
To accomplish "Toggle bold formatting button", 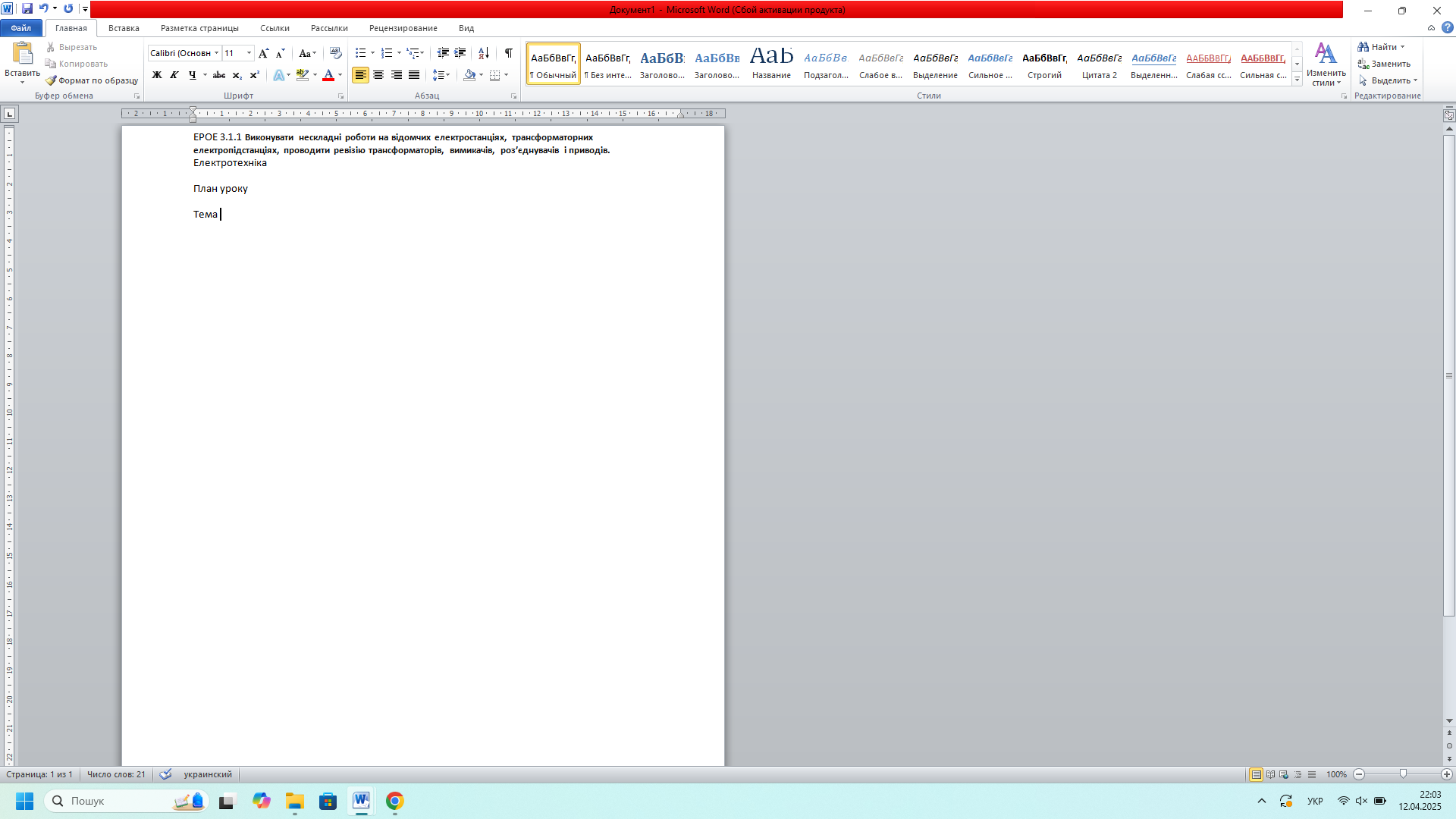I will click(x=157, y=75).
